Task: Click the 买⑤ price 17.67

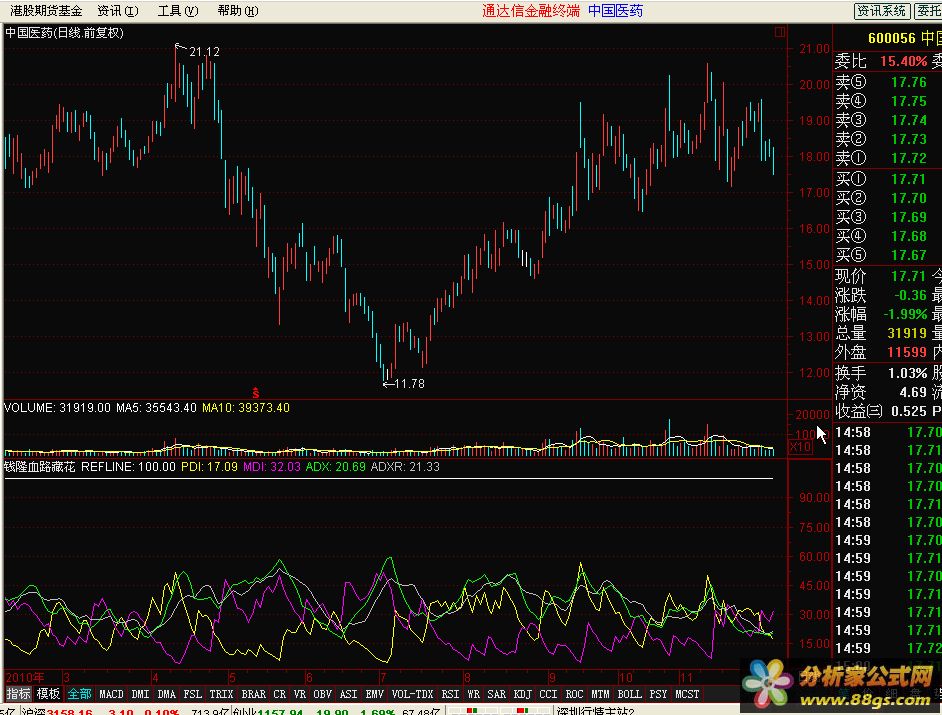Action: (908, 255)
